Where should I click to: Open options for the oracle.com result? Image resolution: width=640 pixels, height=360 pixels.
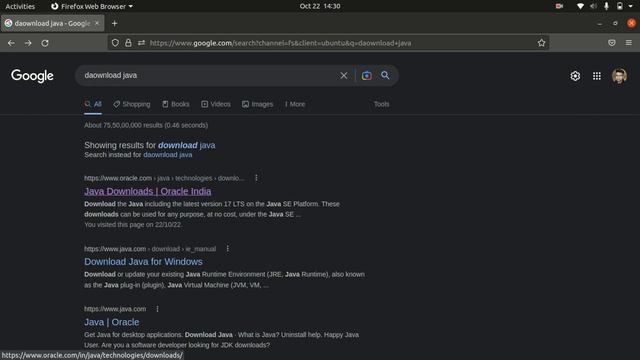256,178
